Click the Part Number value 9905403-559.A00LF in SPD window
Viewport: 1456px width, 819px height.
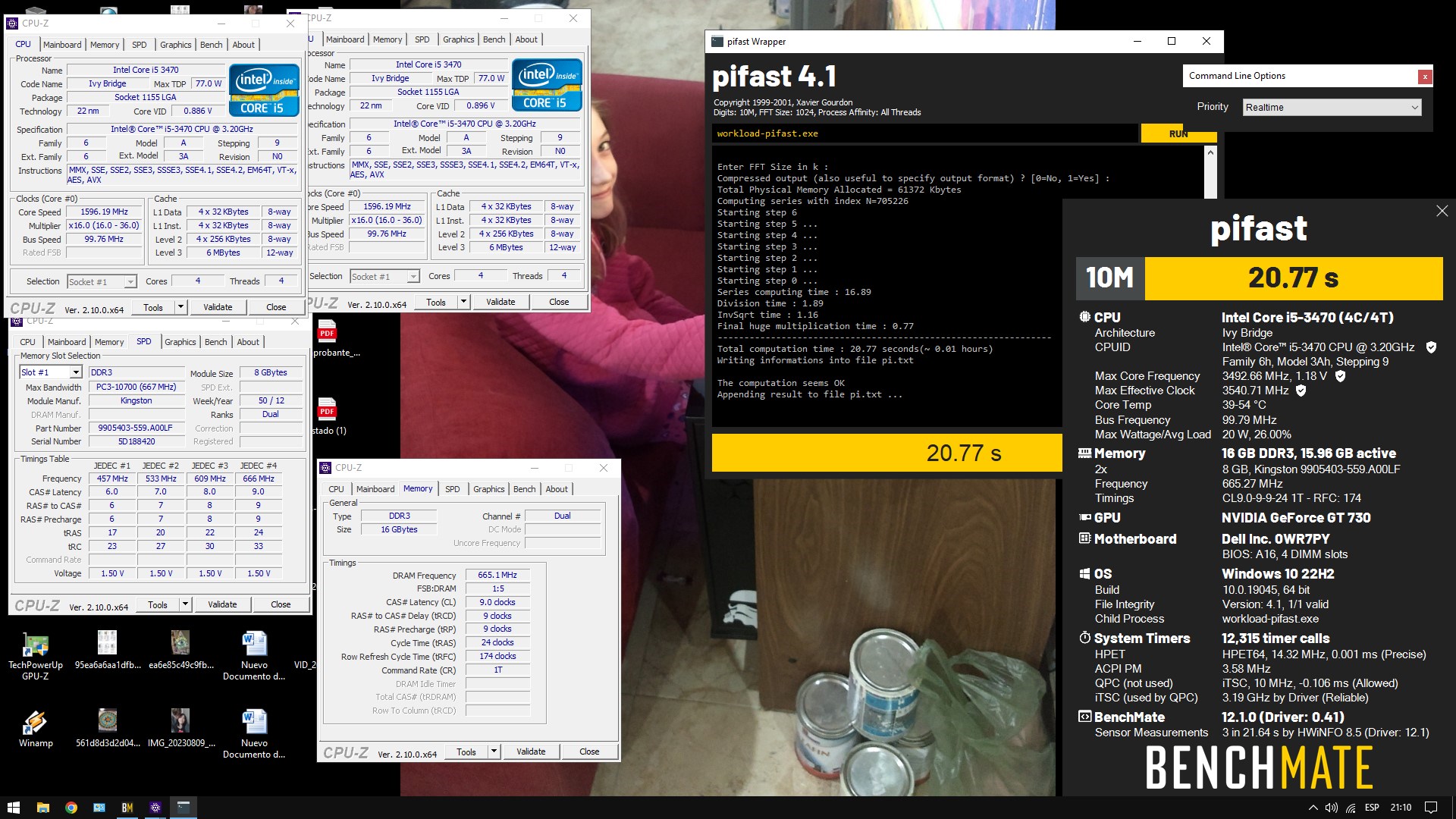click(x=136, y=428)
